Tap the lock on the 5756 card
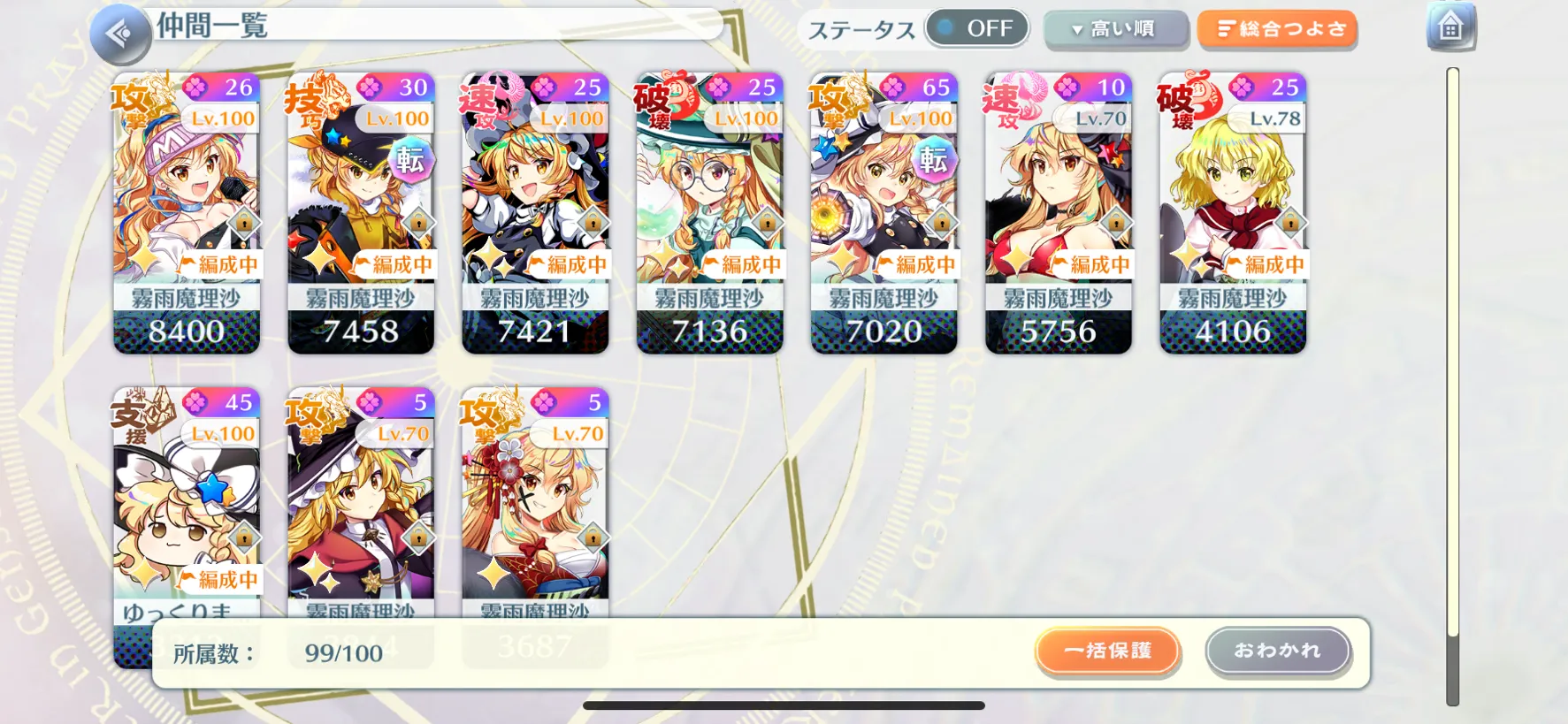The image size is (1568, 724). point(1116,223)
